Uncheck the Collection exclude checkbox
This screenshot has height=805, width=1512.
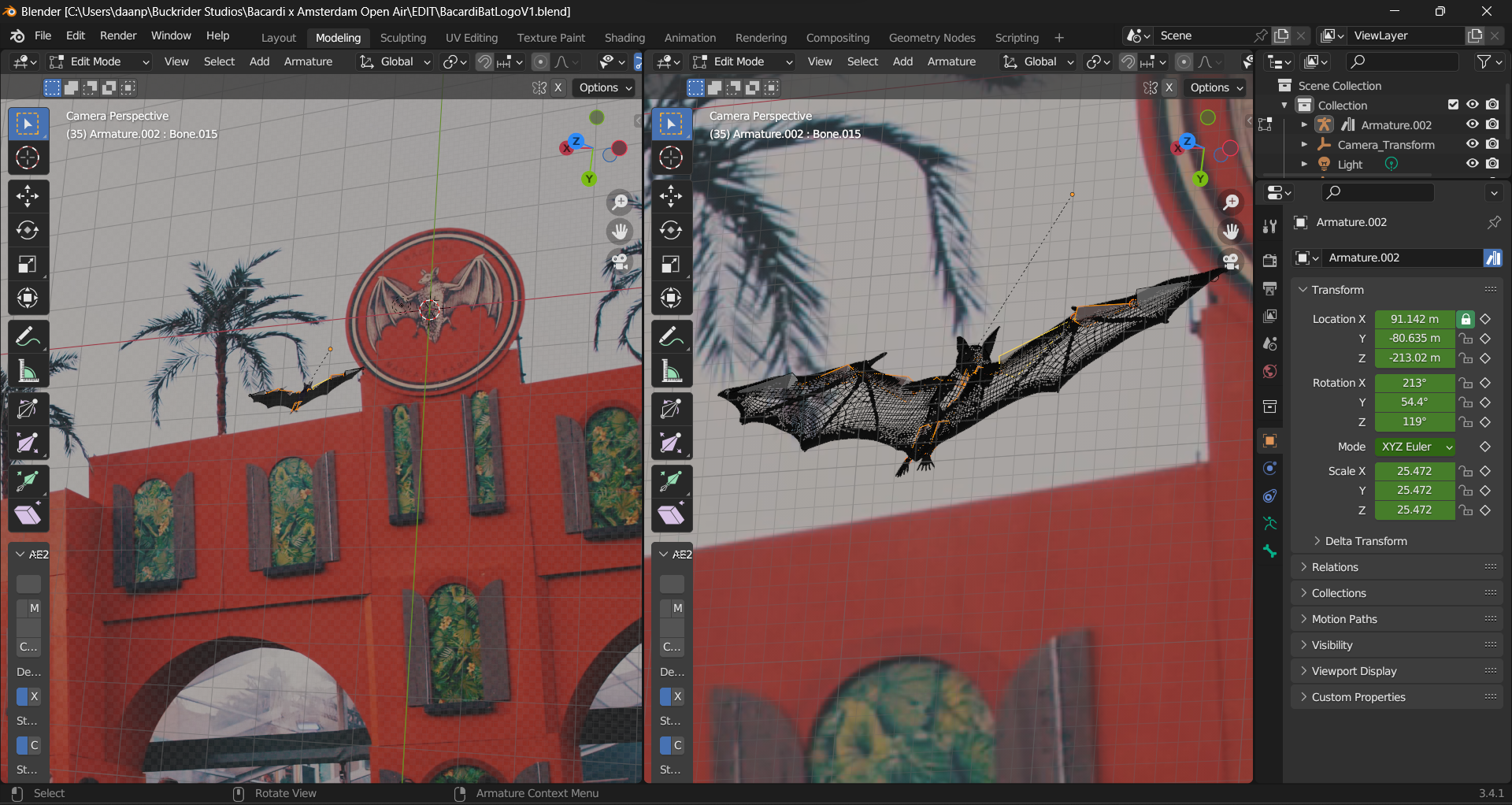tap(1454, 105)
